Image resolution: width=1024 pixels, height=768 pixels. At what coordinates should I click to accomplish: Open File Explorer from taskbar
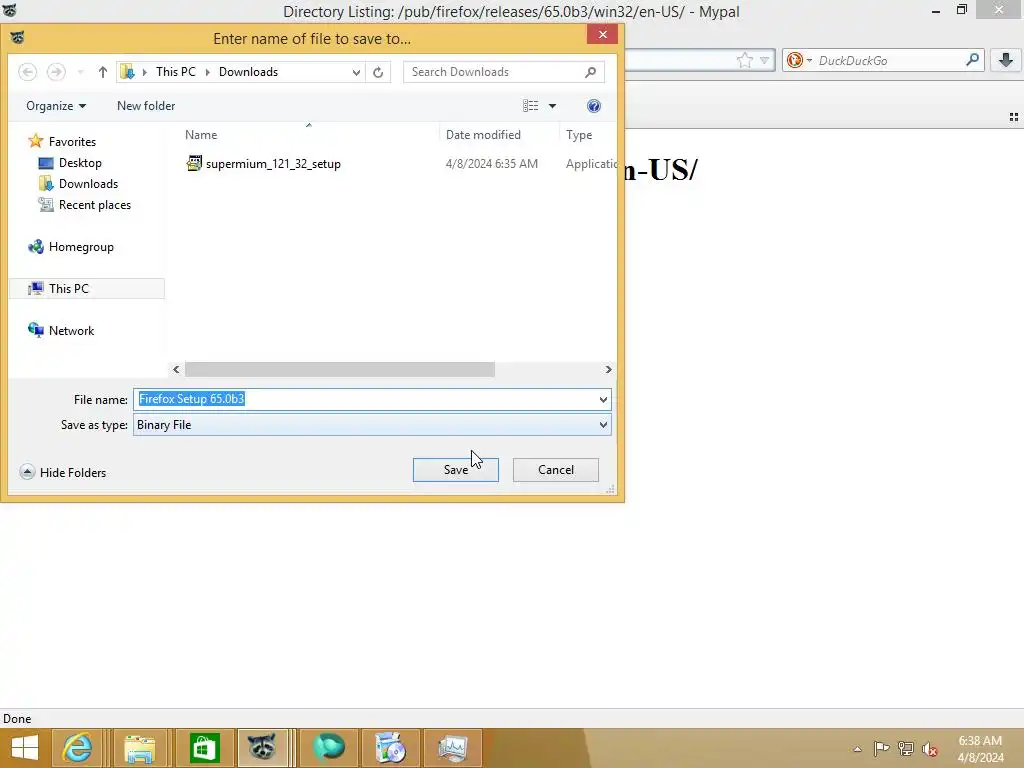(140, 748)
